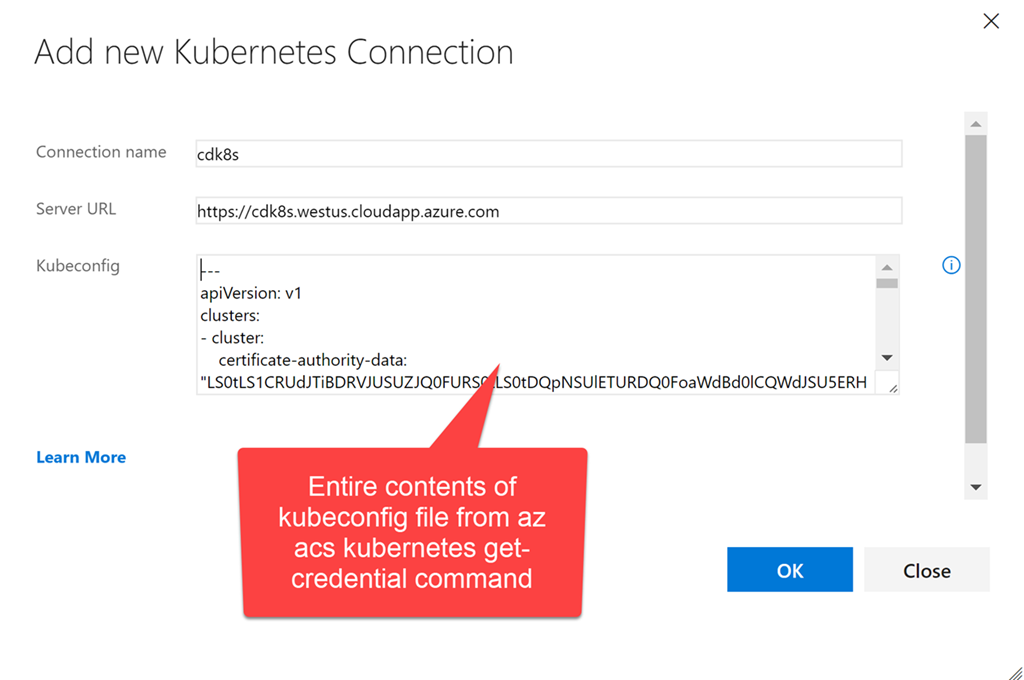Click into the Server URL field
Image resolution: width=1024 pixels, height=680 pixels.
(x=549, y=211)
